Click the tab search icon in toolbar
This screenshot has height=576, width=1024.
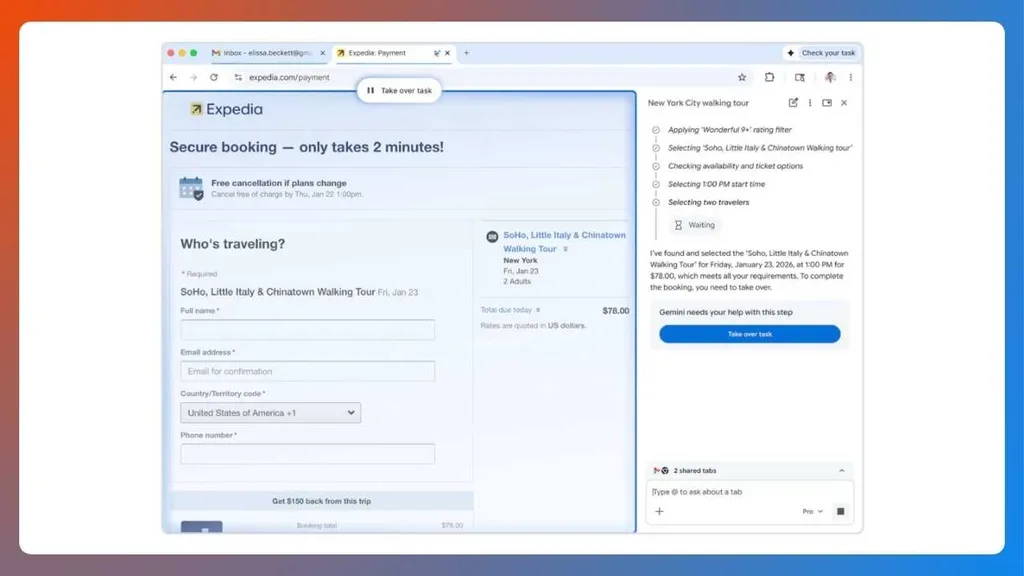tap(799, 77)
